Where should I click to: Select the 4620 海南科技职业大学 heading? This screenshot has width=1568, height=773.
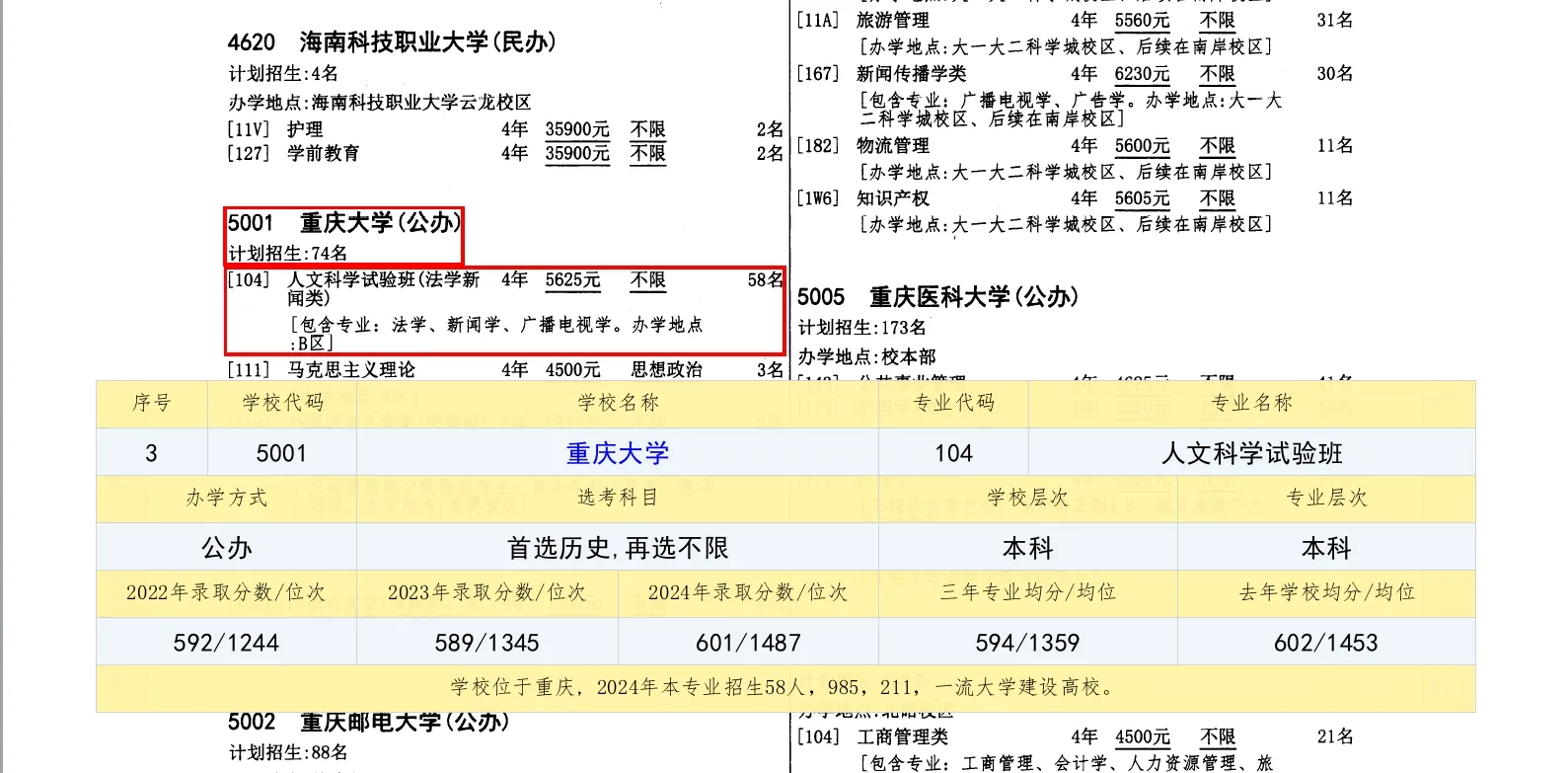[x=391, y=42]
